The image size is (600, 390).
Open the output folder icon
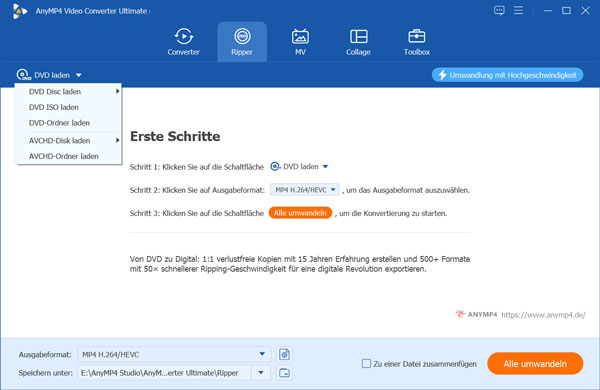284,372
